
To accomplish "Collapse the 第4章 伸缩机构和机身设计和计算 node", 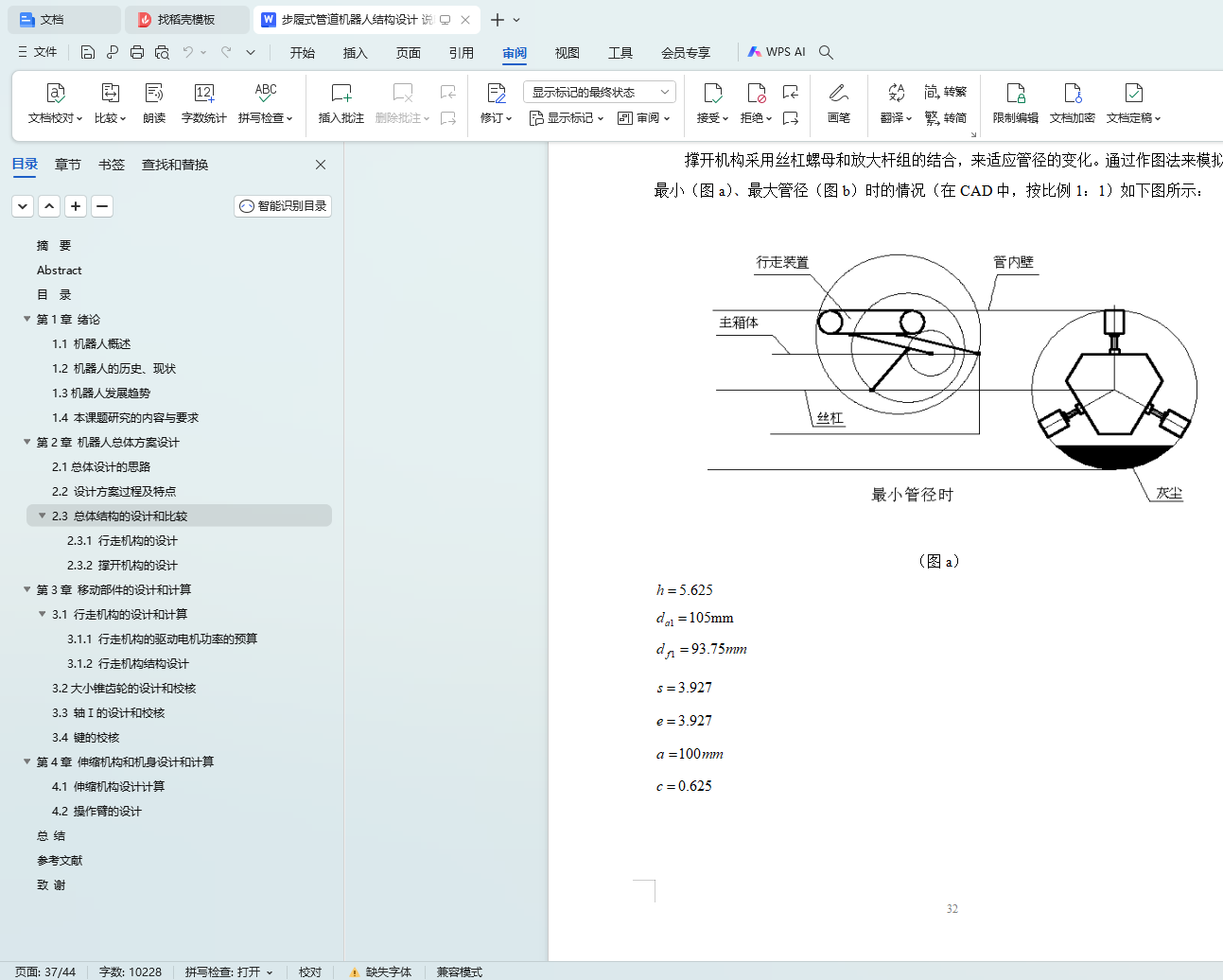I will (27, 762).
